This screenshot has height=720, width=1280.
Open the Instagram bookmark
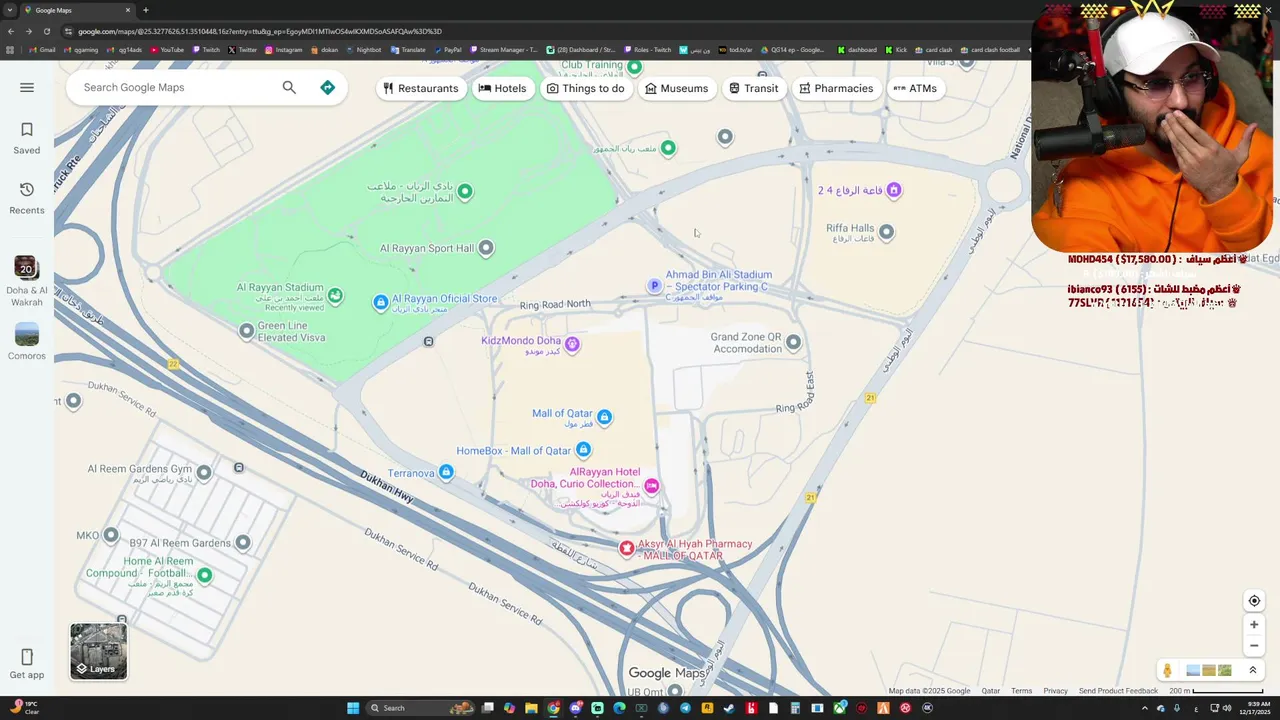coord(283,50)
